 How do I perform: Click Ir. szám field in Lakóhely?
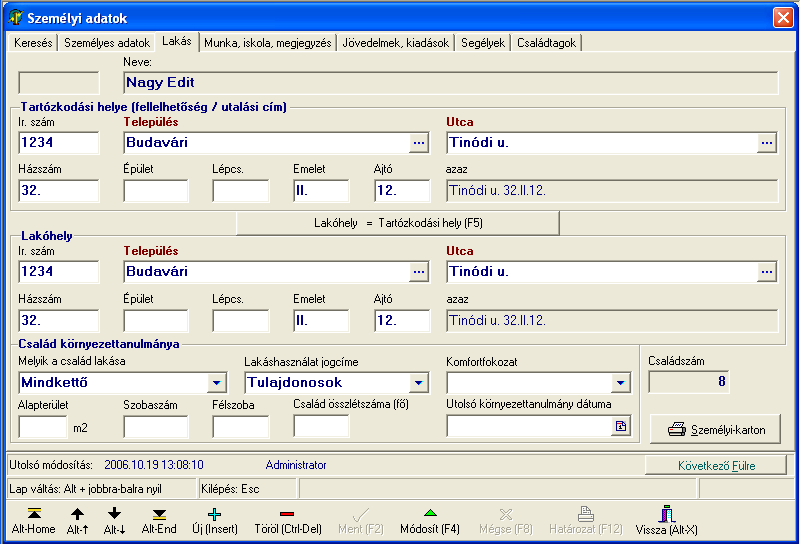click(x=59, y=272)
